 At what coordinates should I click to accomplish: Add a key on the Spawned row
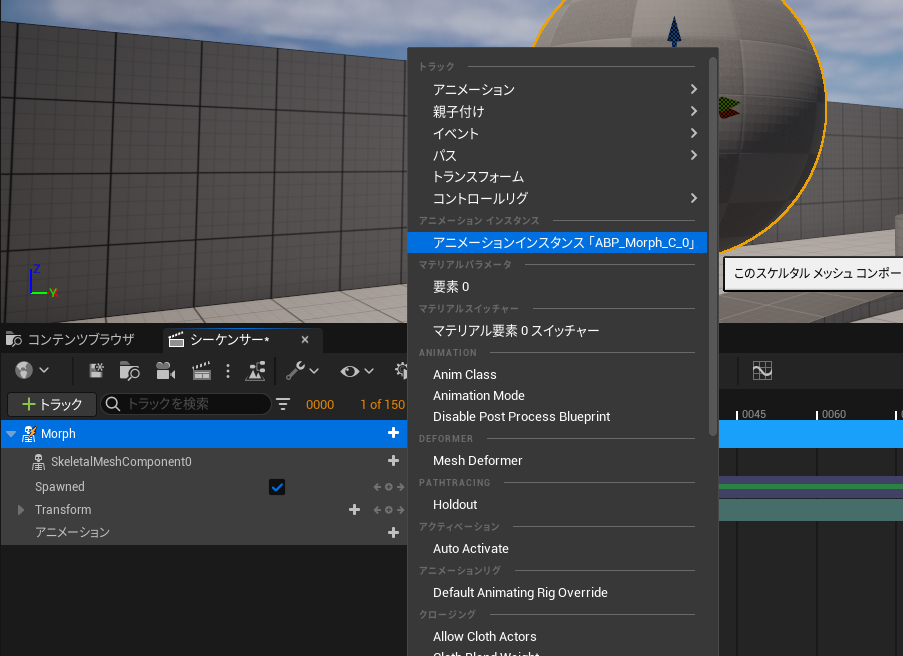(x=389, y=487)
